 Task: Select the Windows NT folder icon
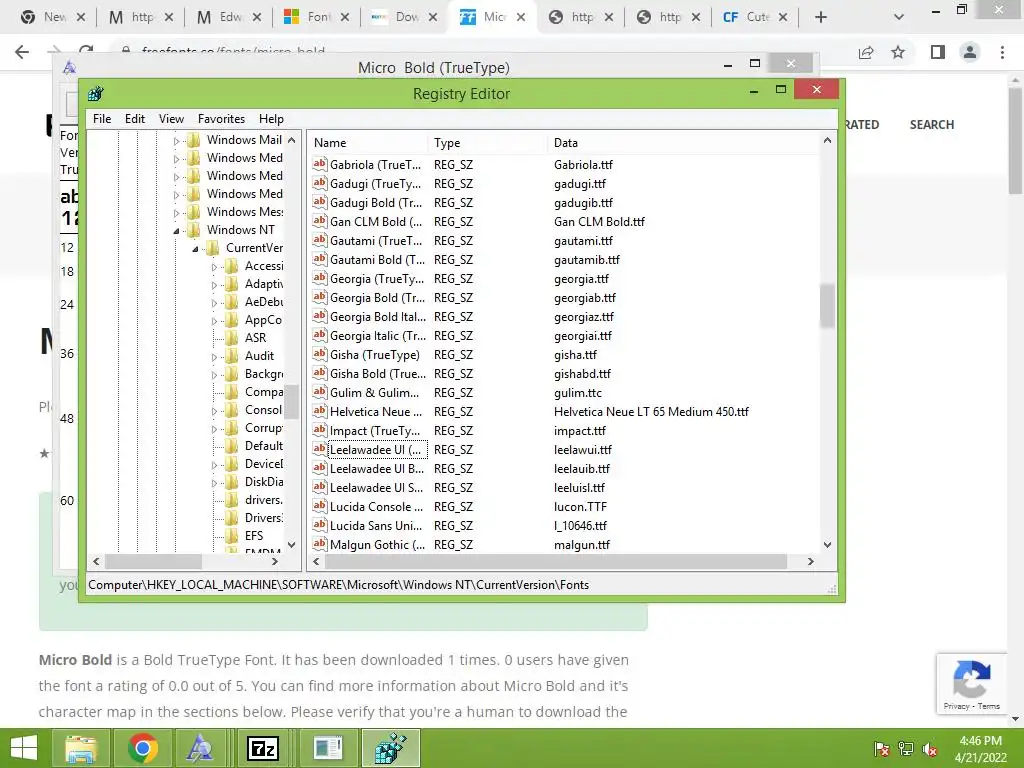(193, 230)
